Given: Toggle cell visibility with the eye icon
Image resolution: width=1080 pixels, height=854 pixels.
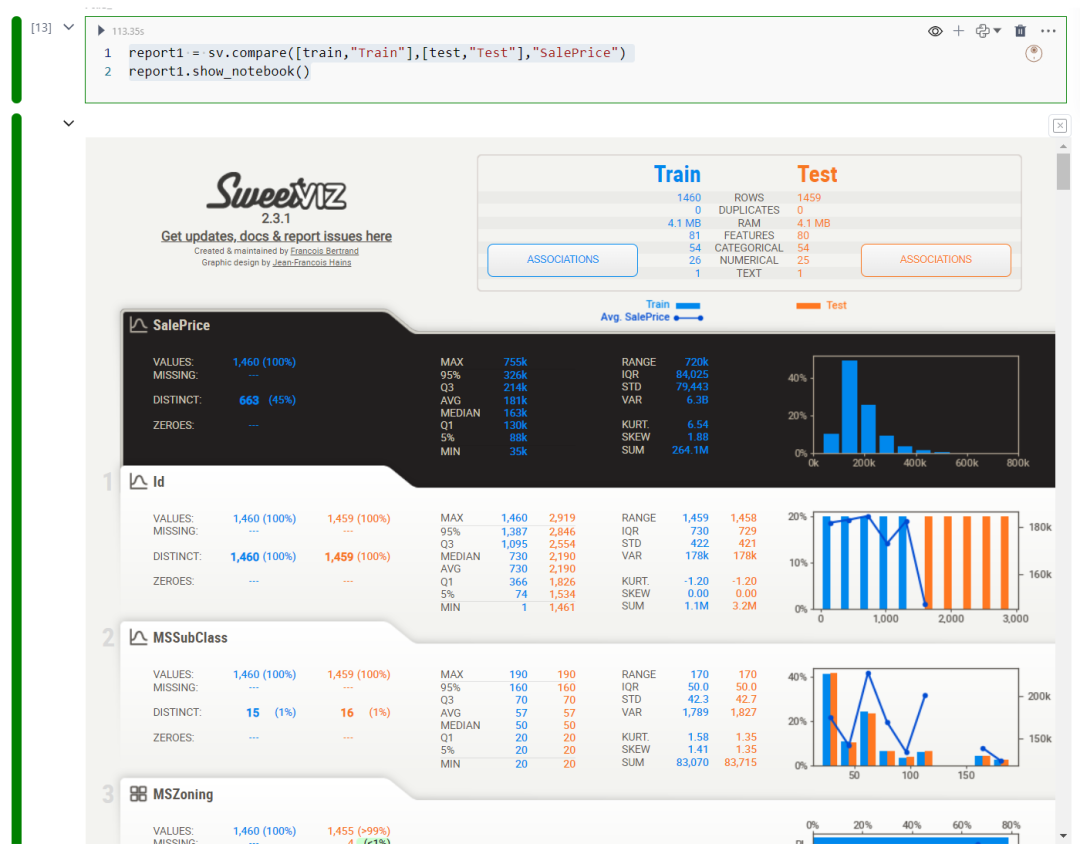Looking at the screenshot, I should 935,31.
